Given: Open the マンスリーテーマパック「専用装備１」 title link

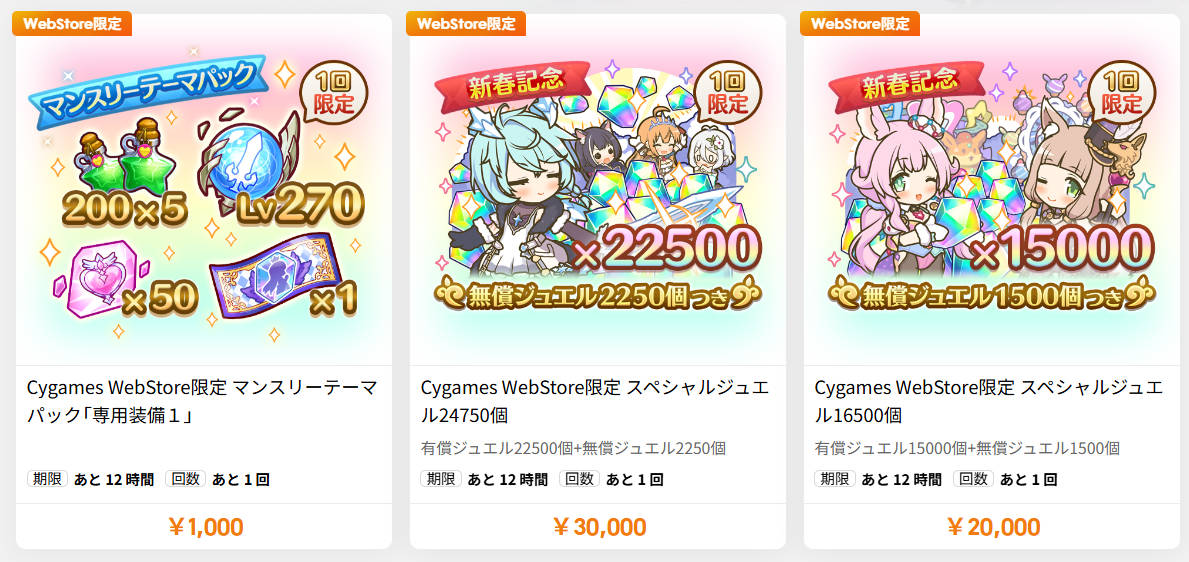Looking at the screenshot, I should coord(202,402).
